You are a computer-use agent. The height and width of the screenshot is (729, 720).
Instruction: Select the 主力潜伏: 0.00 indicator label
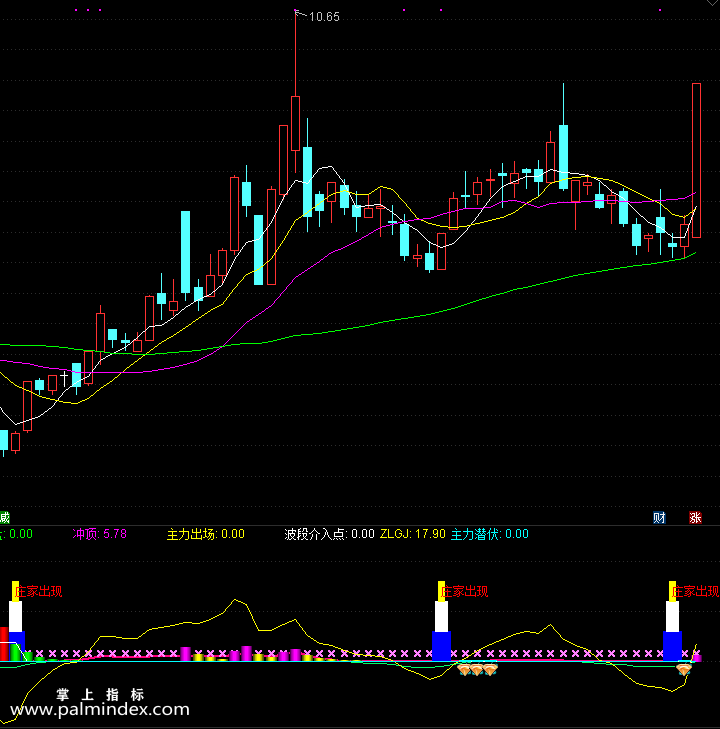pos(489,534)
